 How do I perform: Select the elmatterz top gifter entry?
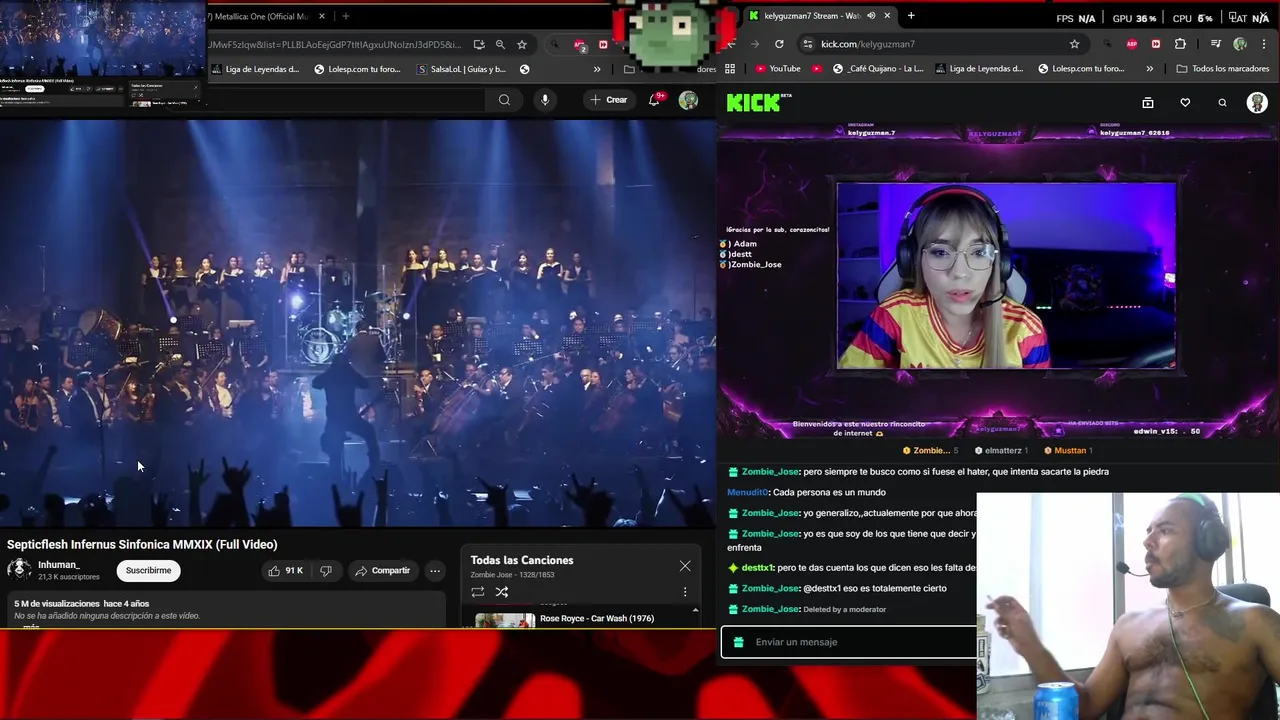pos(1002,451)
